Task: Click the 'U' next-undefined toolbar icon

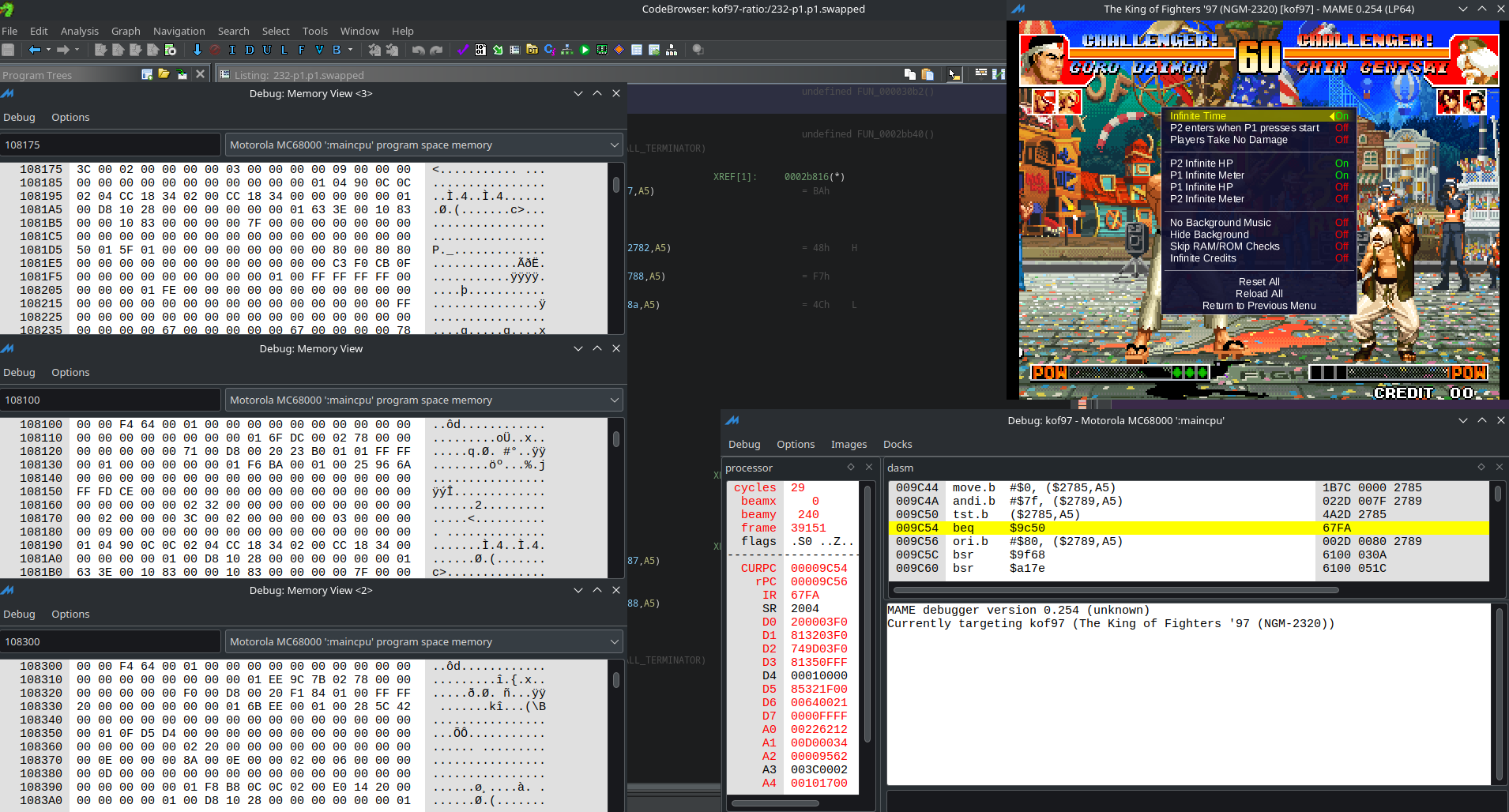Action: tap(267, 50)
